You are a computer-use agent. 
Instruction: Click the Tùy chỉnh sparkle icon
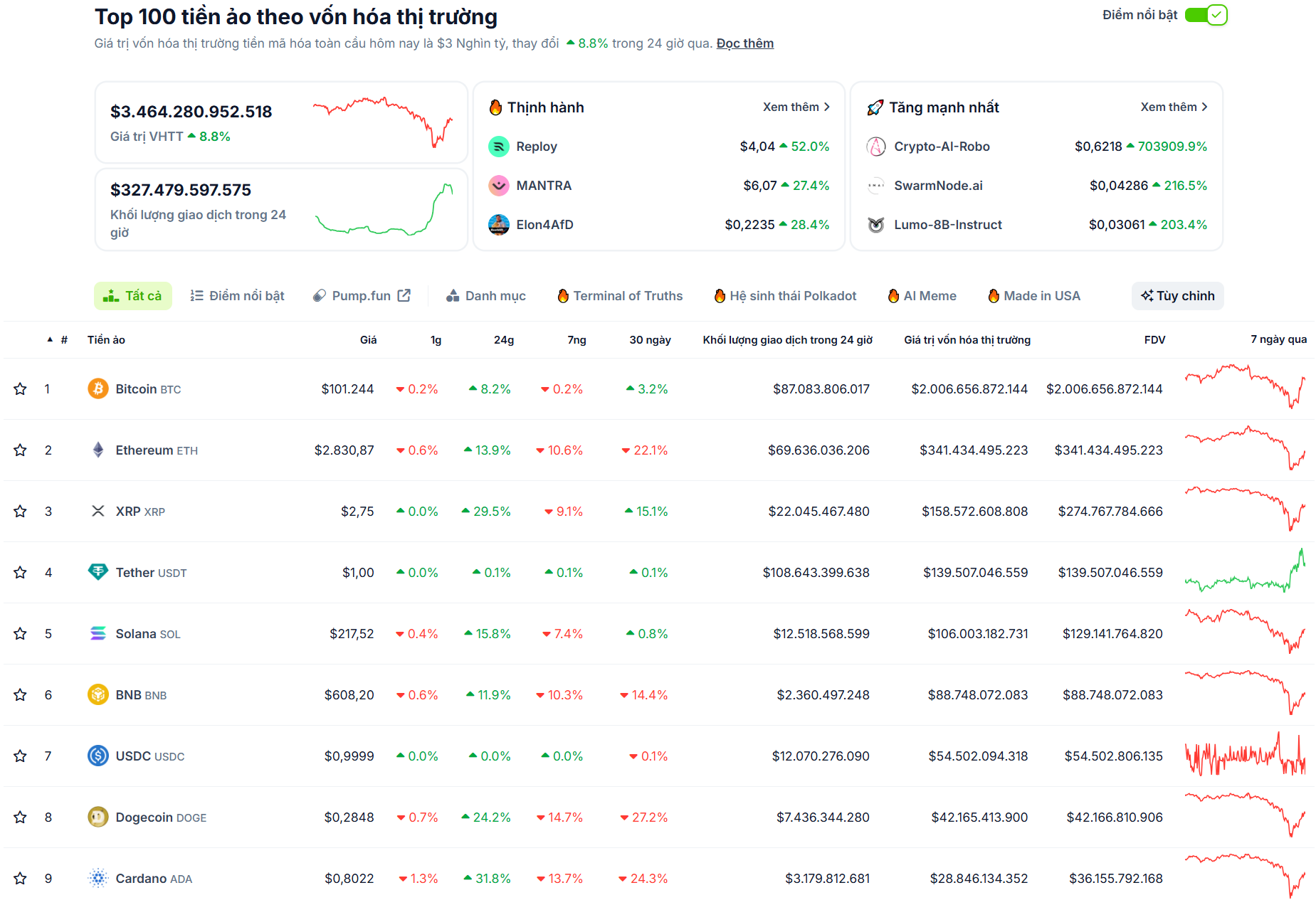(1147, 295)
